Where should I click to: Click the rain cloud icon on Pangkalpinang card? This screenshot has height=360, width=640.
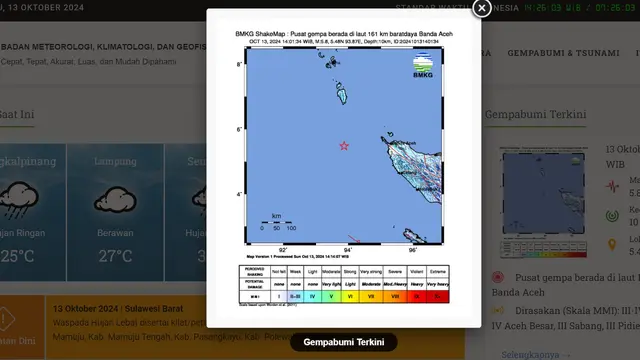18,200
